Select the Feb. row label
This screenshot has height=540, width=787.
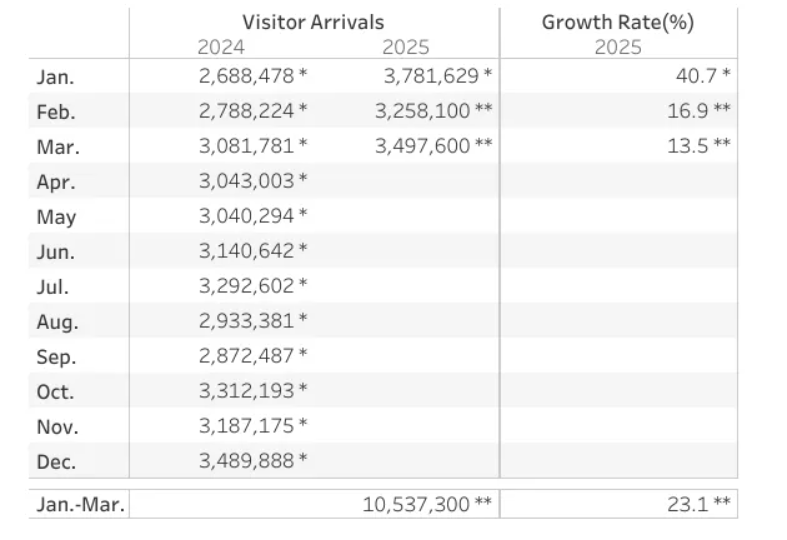[x=55, y=111]
